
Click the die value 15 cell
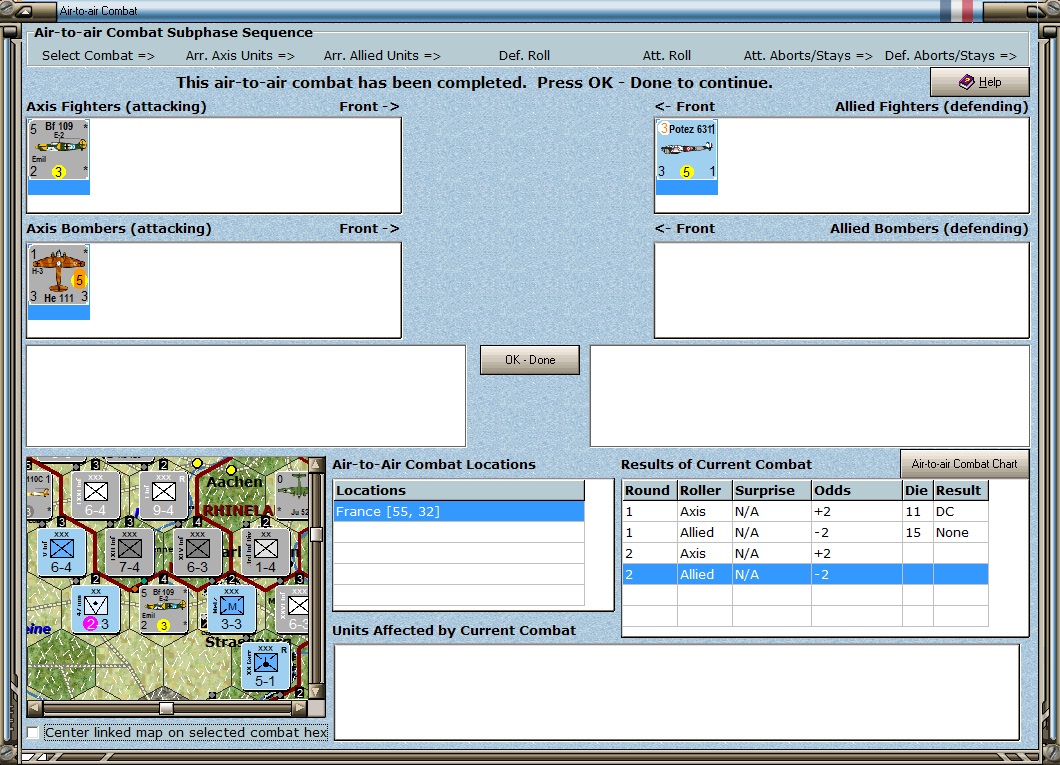point(917,533)
